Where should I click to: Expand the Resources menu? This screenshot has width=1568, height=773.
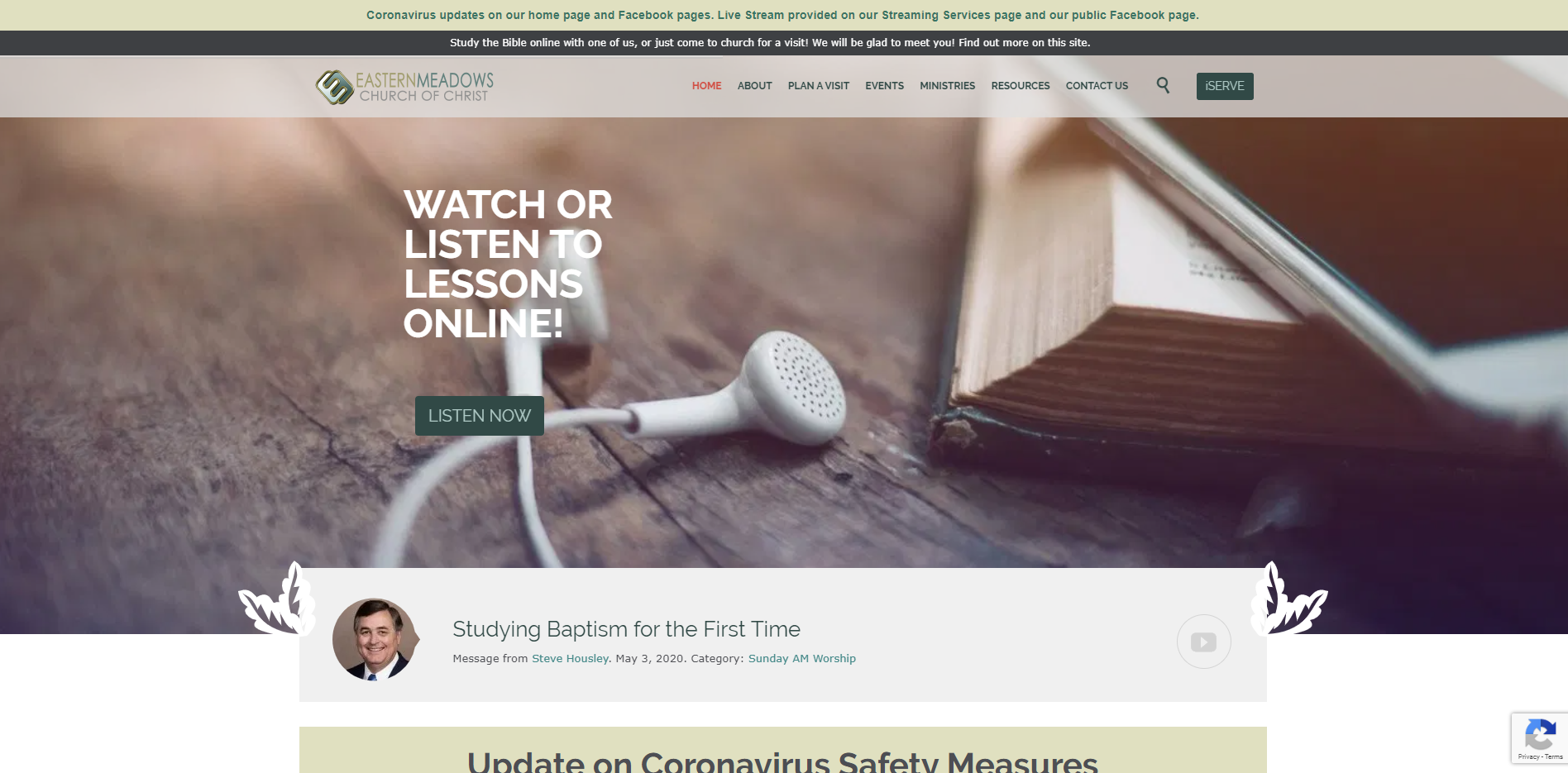coord(1020,86)
